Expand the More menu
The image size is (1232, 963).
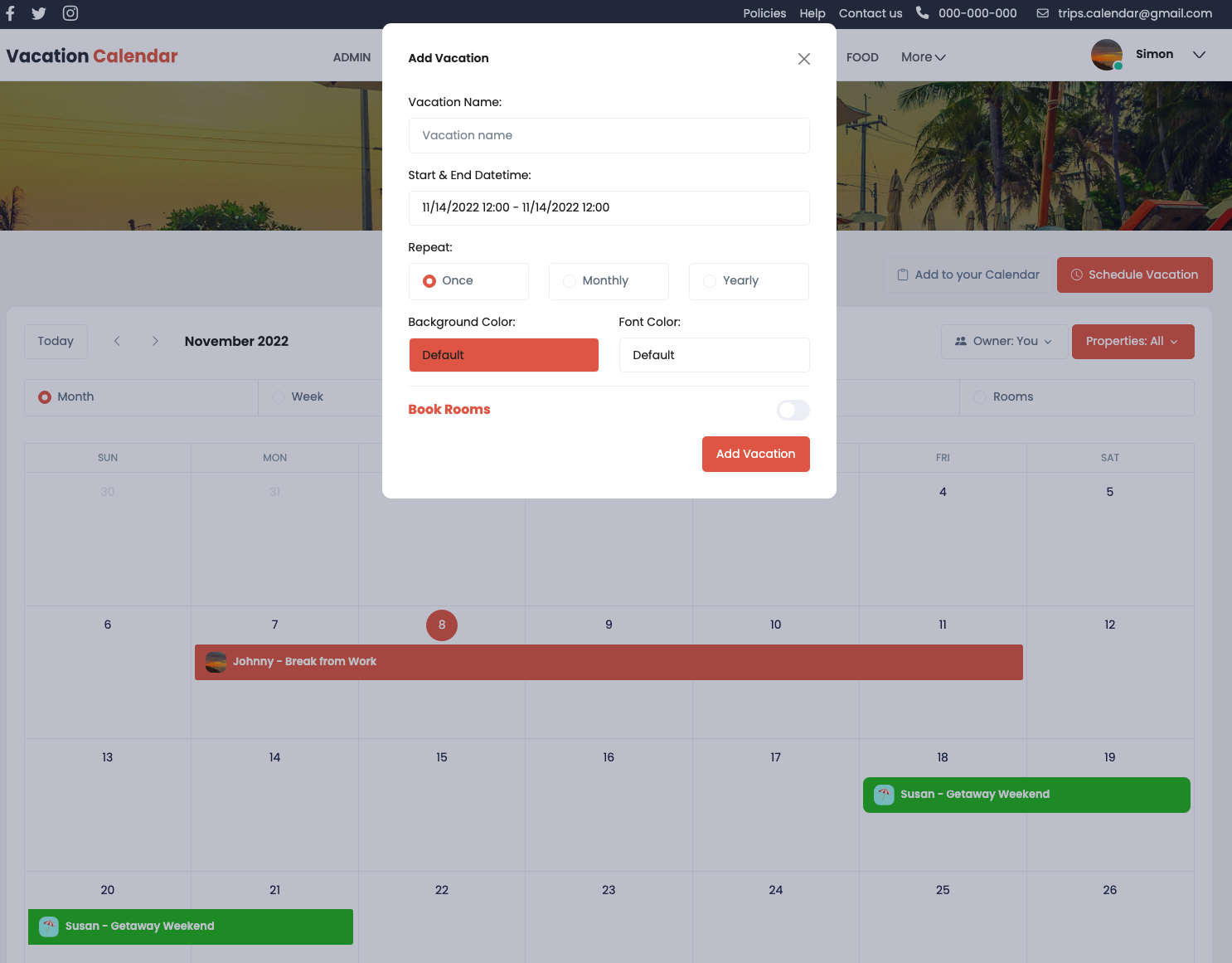coord(923,57)
